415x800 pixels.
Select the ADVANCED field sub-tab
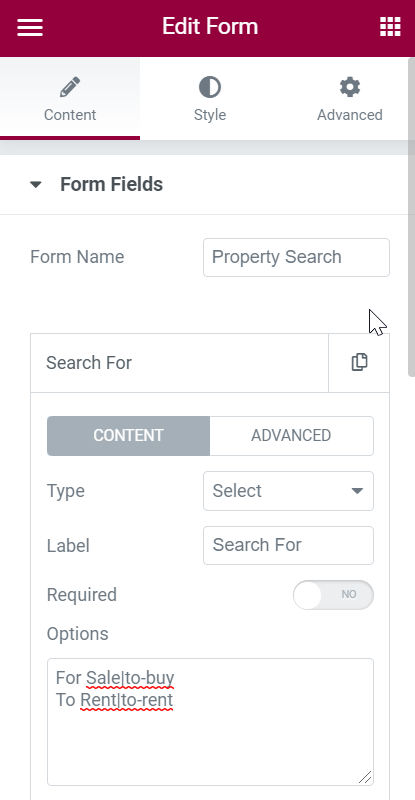pyautogui.click(x=291, y=436)
